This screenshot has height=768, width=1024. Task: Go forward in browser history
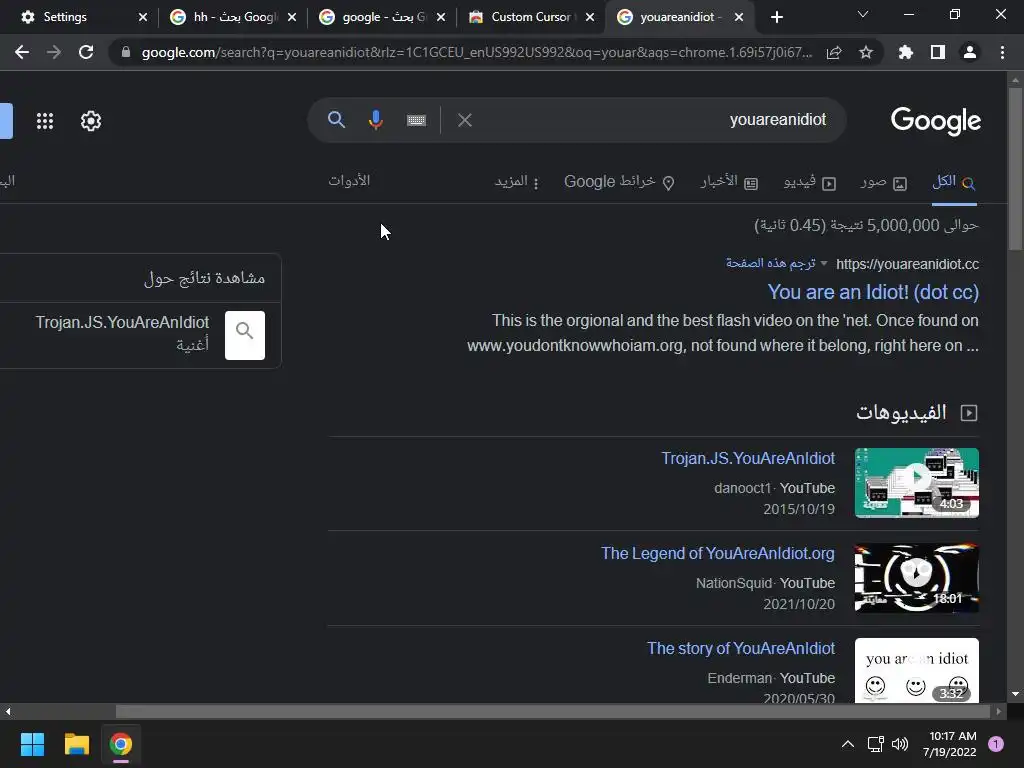coord(54,52)
